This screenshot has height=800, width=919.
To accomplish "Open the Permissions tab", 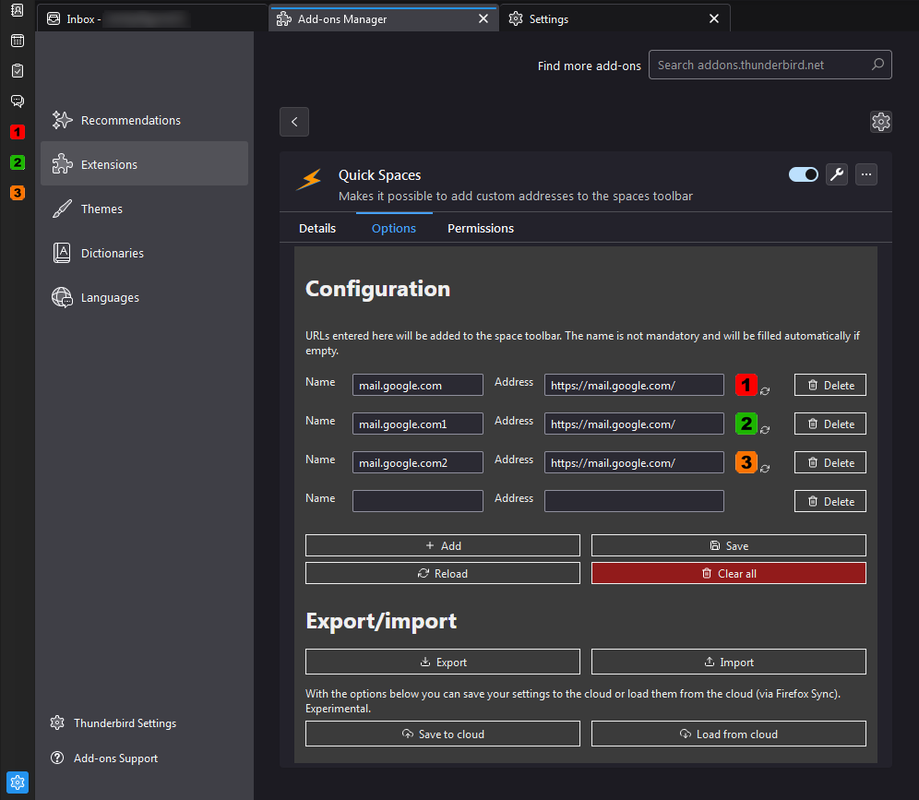I will [x=481, y=228].
